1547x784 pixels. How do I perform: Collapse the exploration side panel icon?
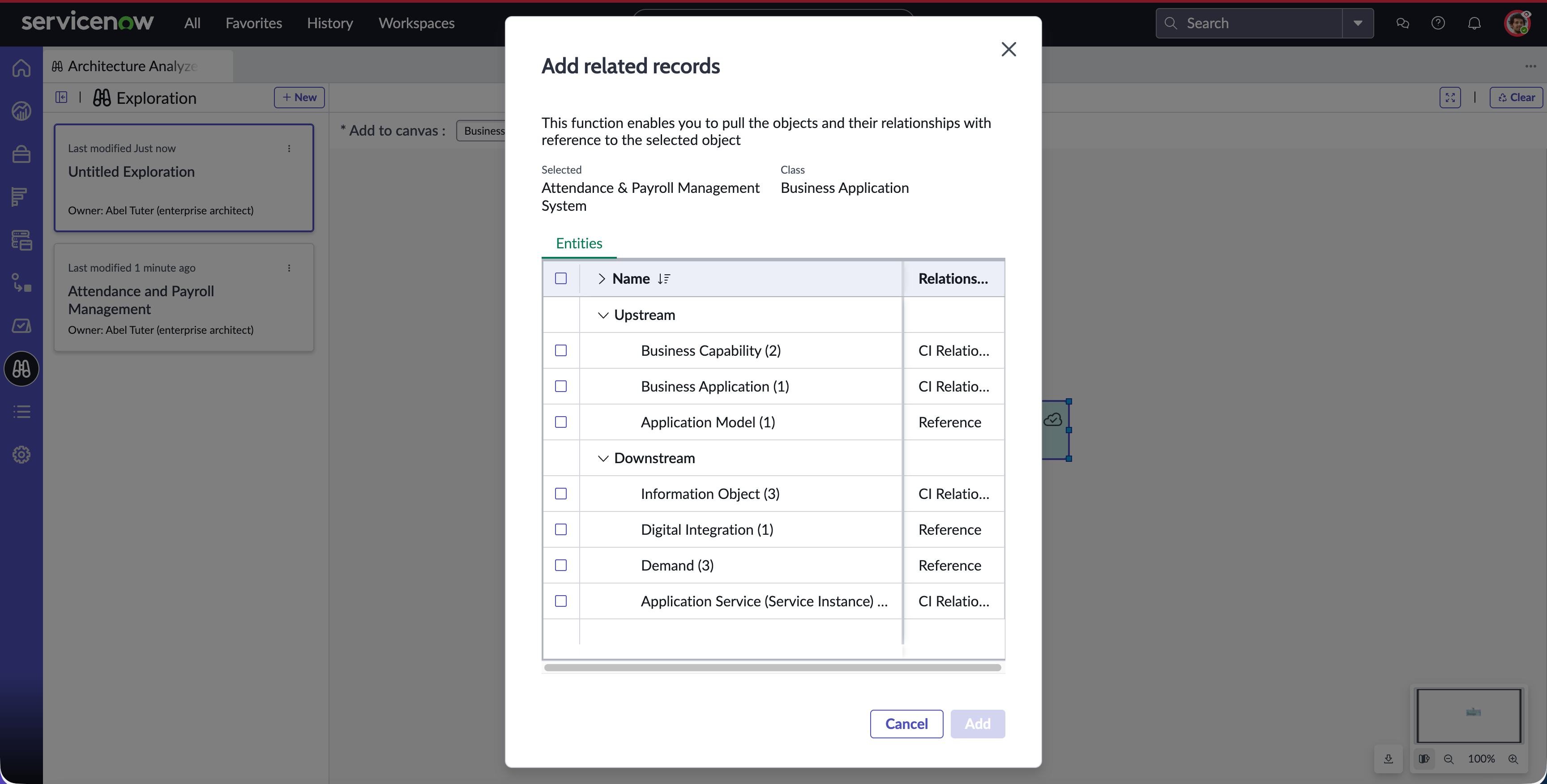pos(61,97)
